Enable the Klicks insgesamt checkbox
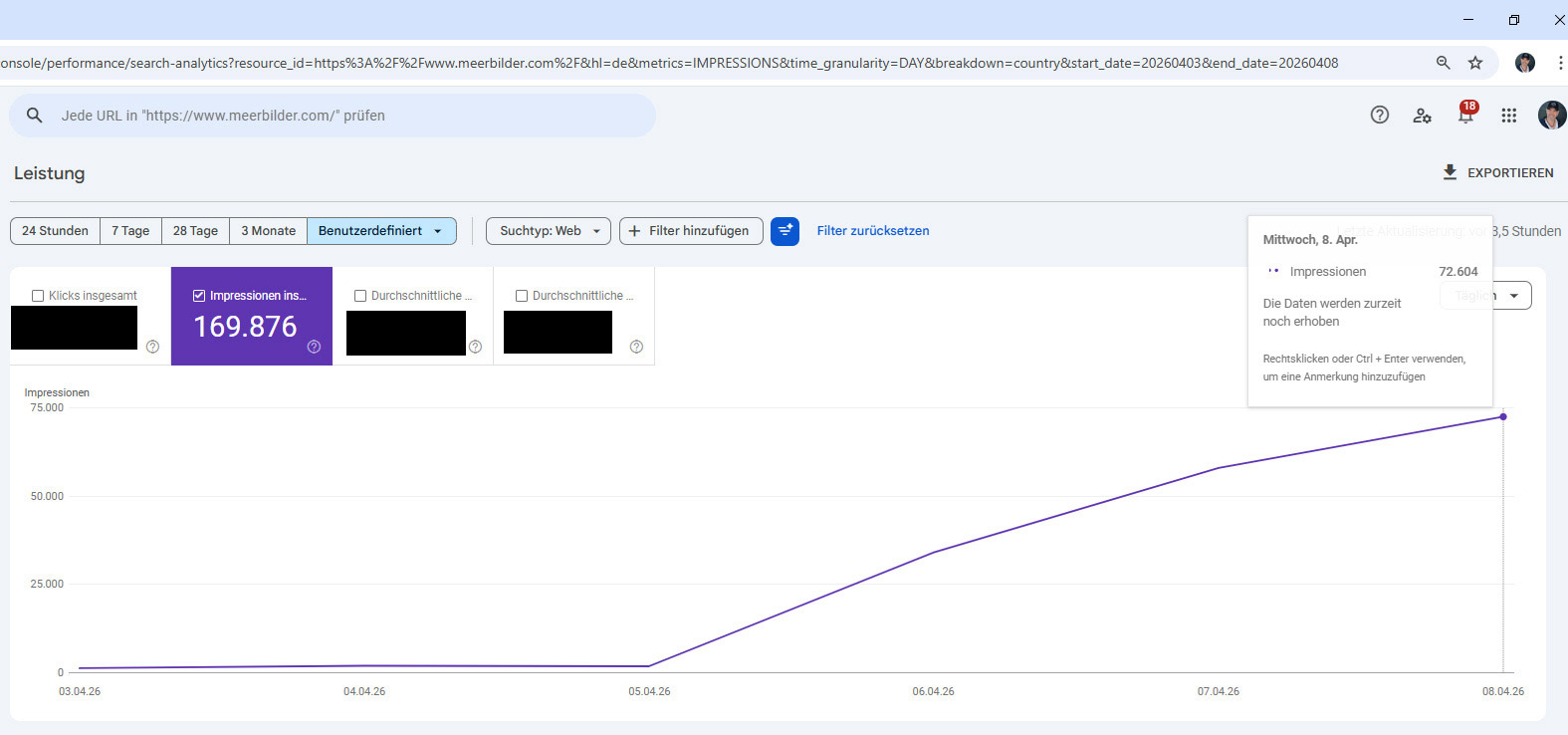Viewport: 1568px width, 735px height. [38, 296]
